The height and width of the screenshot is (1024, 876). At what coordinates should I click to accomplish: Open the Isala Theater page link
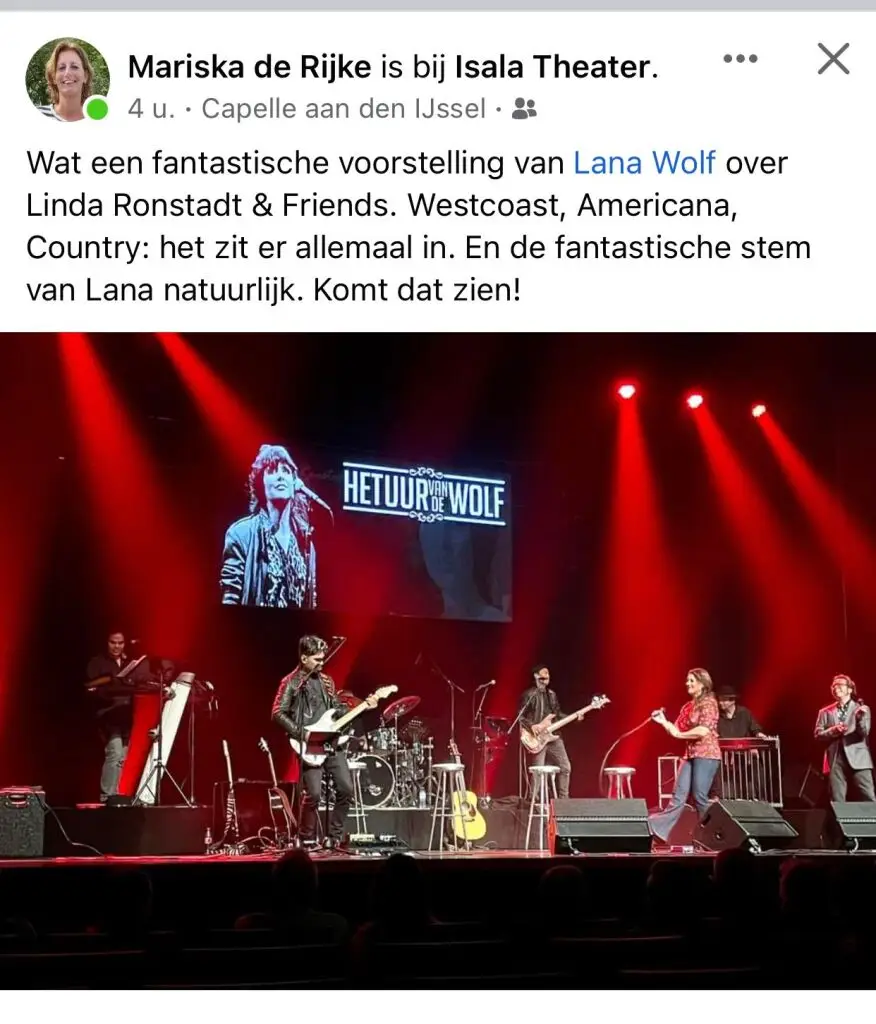coord(553,67)
